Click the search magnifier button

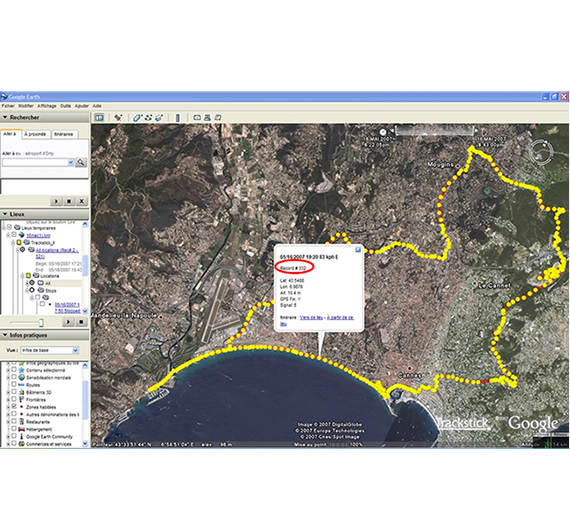(81, 162)
